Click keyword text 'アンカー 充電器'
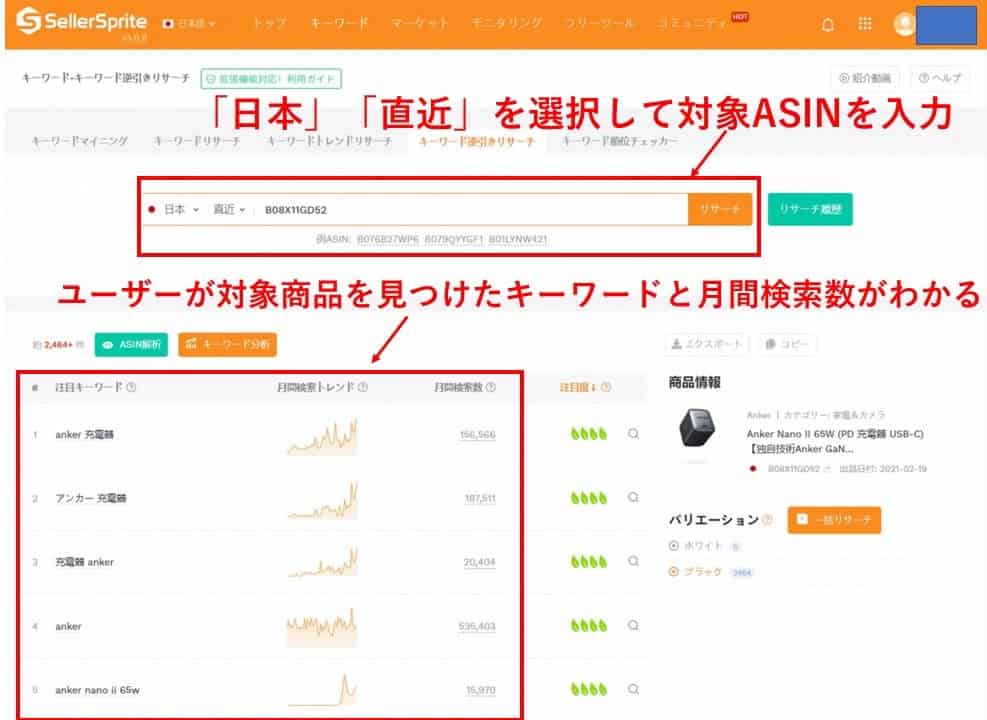Image resolution: width=987 pixels, height=720 pixels. 91,498
